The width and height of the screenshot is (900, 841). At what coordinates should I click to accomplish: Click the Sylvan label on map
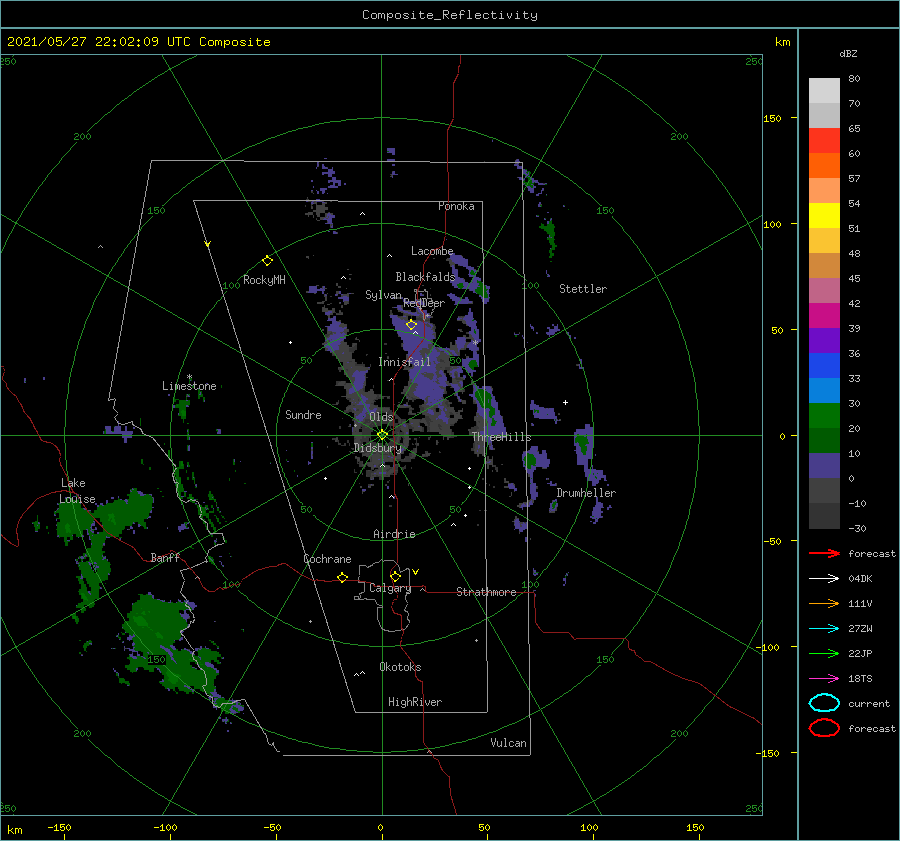pyautogui.click(x=383, y=295)
